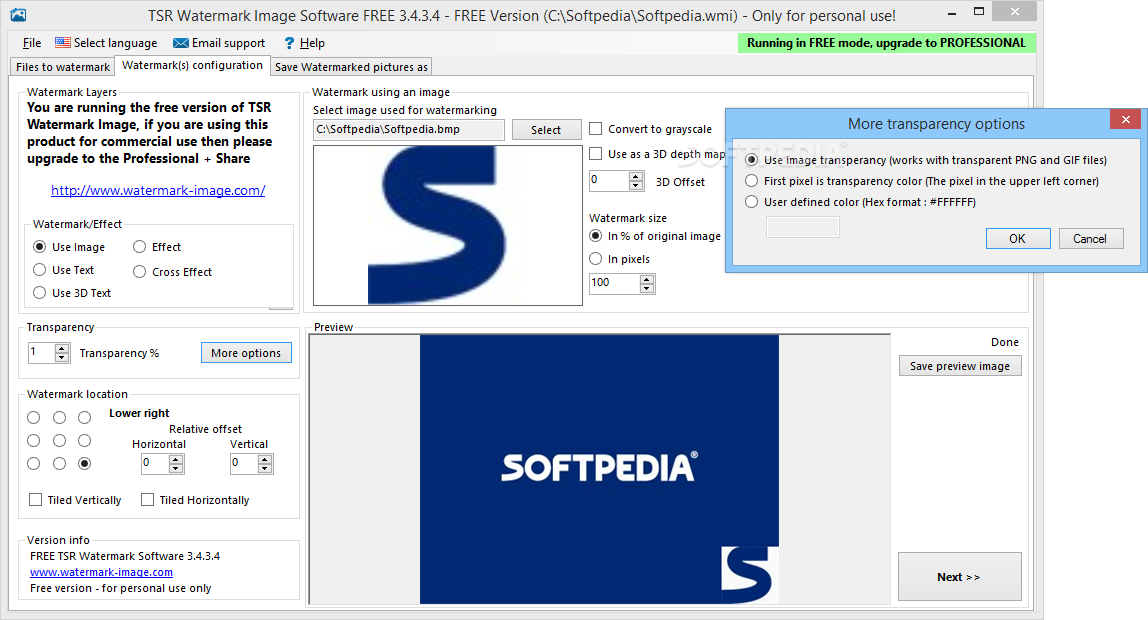Select lower center watermark location
The image size is (1148, 620).
tap(59, 463)
